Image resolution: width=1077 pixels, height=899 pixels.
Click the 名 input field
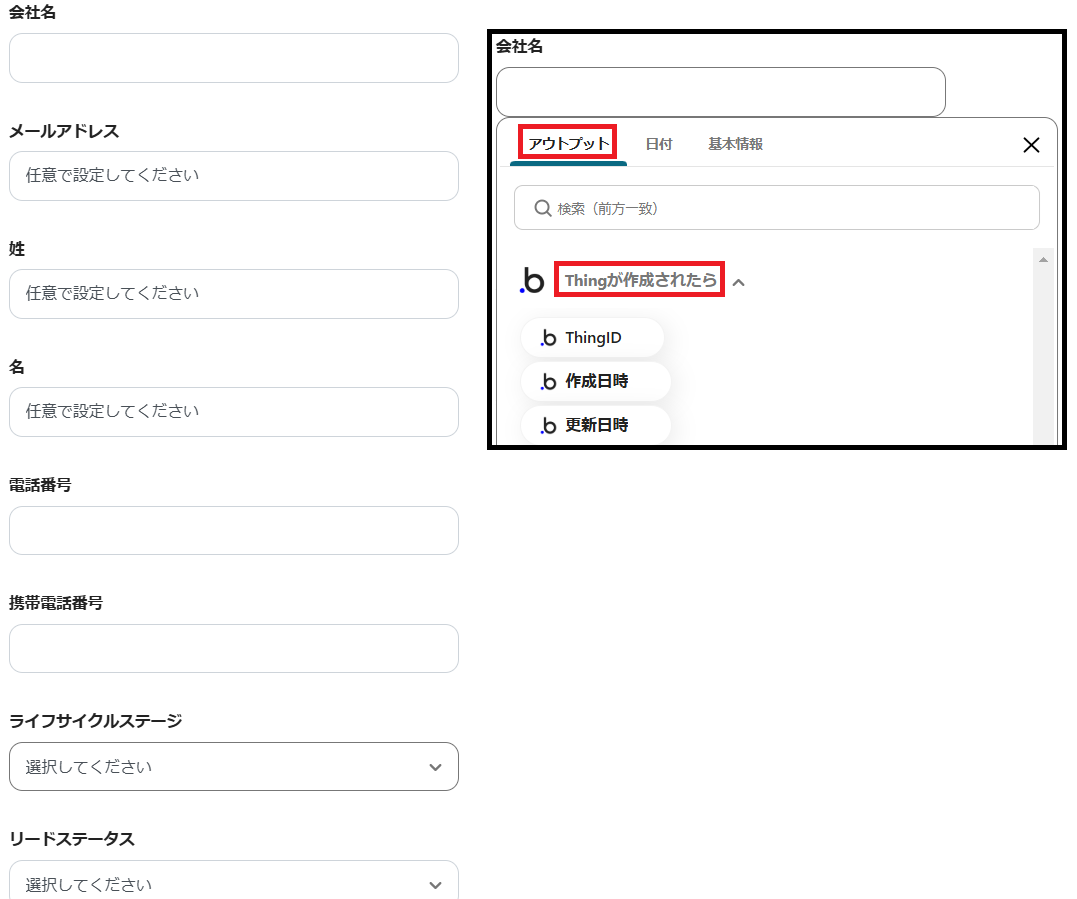pyautogui.click(x=233, y=412)
